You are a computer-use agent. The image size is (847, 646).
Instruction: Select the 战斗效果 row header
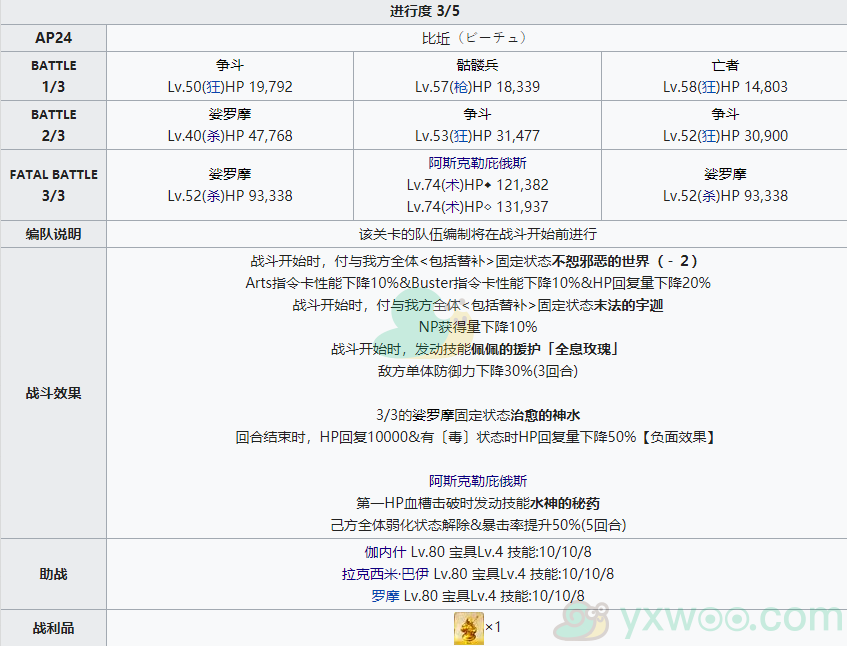(x=53, y=393)
